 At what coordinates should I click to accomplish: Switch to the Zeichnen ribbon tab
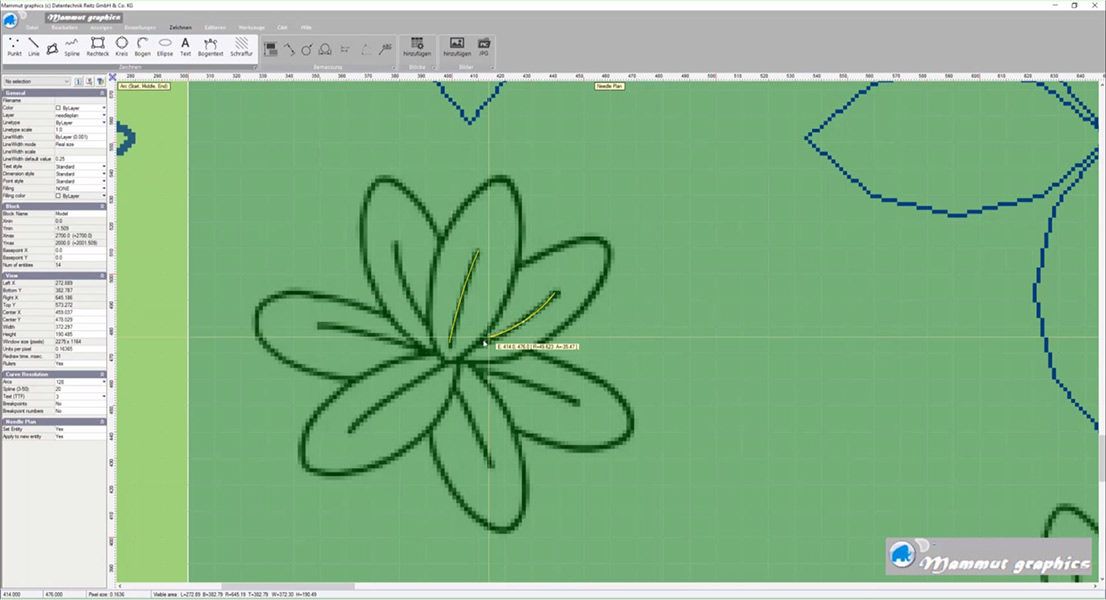click(180, 27)
